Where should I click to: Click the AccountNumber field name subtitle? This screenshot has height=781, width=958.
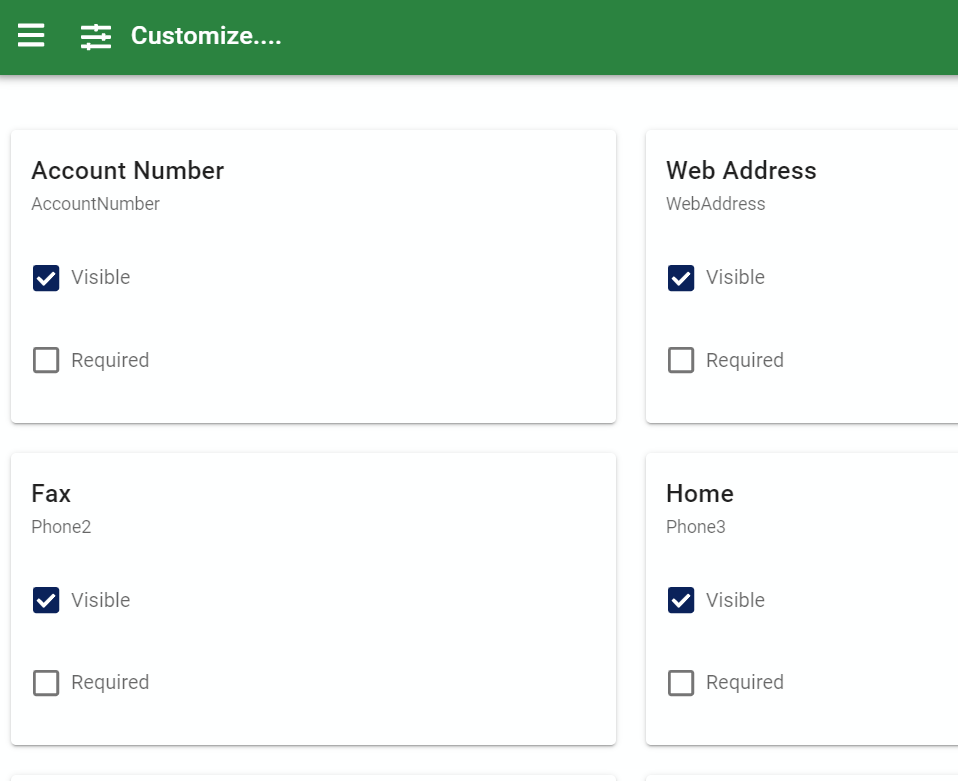click(x=95, y=204)
